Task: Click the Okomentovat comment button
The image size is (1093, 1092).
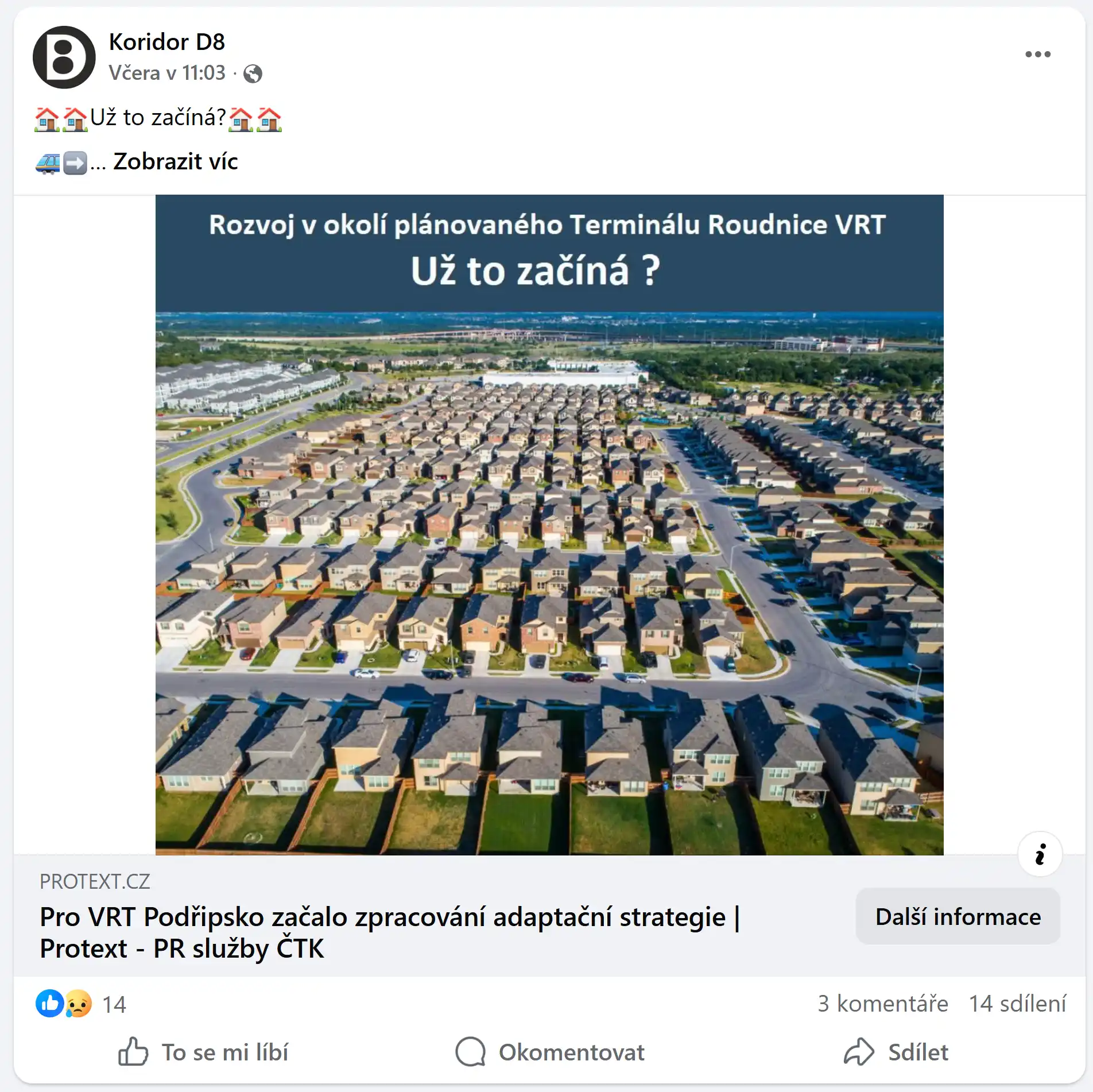Action: (x=549, y=1052)
